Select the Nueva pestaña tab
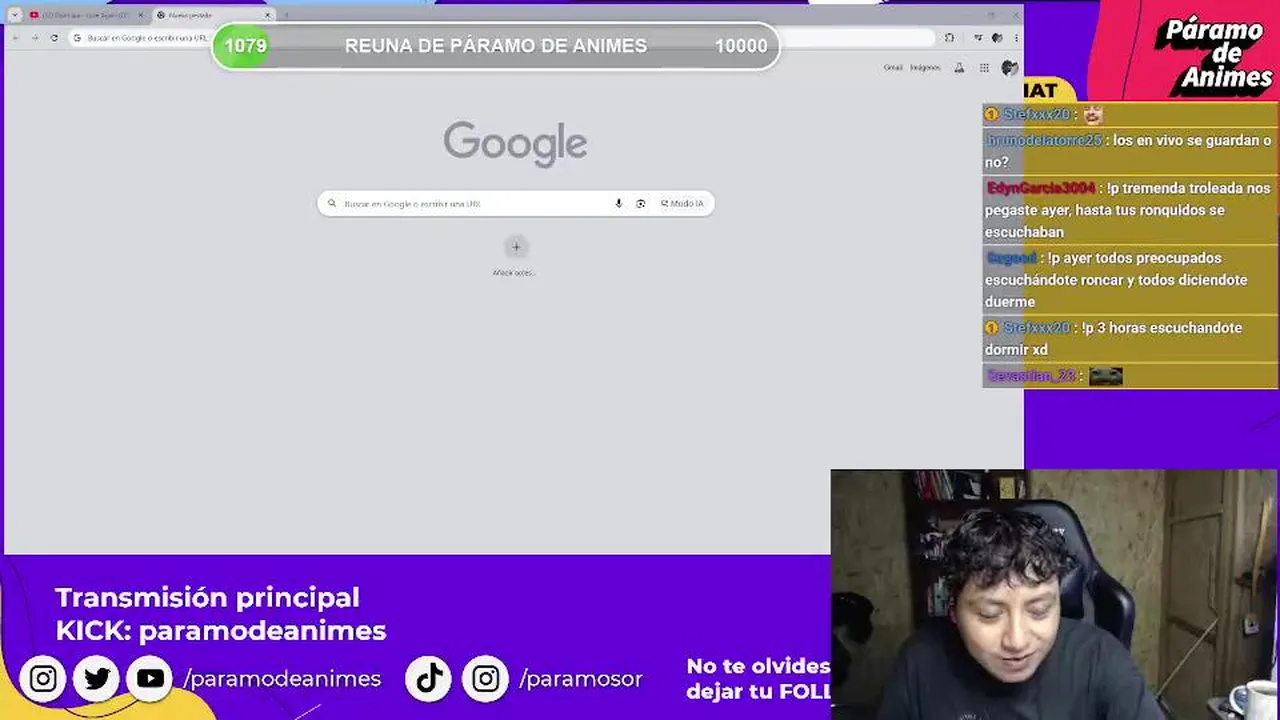The width and height of the screenshot is (1280, 720). click(213, 15)
